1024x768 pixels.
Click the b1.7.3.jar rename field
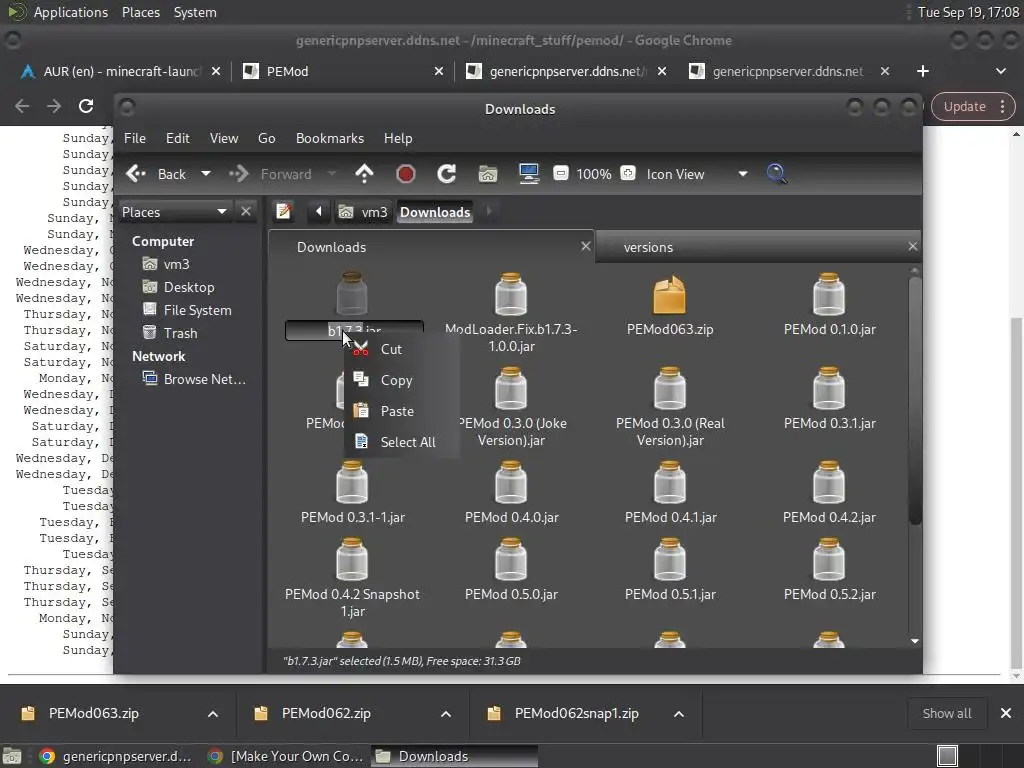pos(355,330)
